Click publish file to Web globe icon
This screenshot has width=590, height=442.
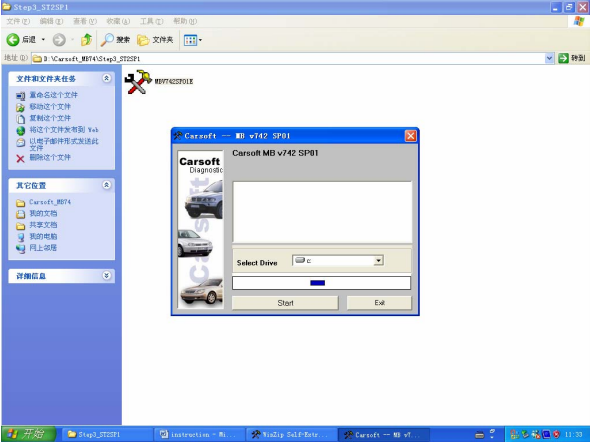(20, 130)
